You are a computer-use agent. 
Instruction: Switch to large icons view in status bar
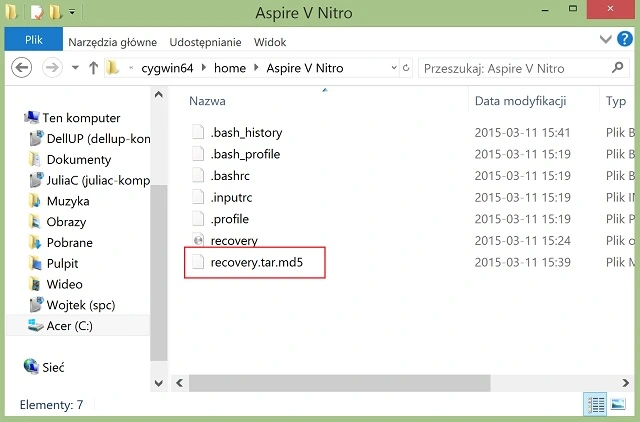[x=618, y=404]
